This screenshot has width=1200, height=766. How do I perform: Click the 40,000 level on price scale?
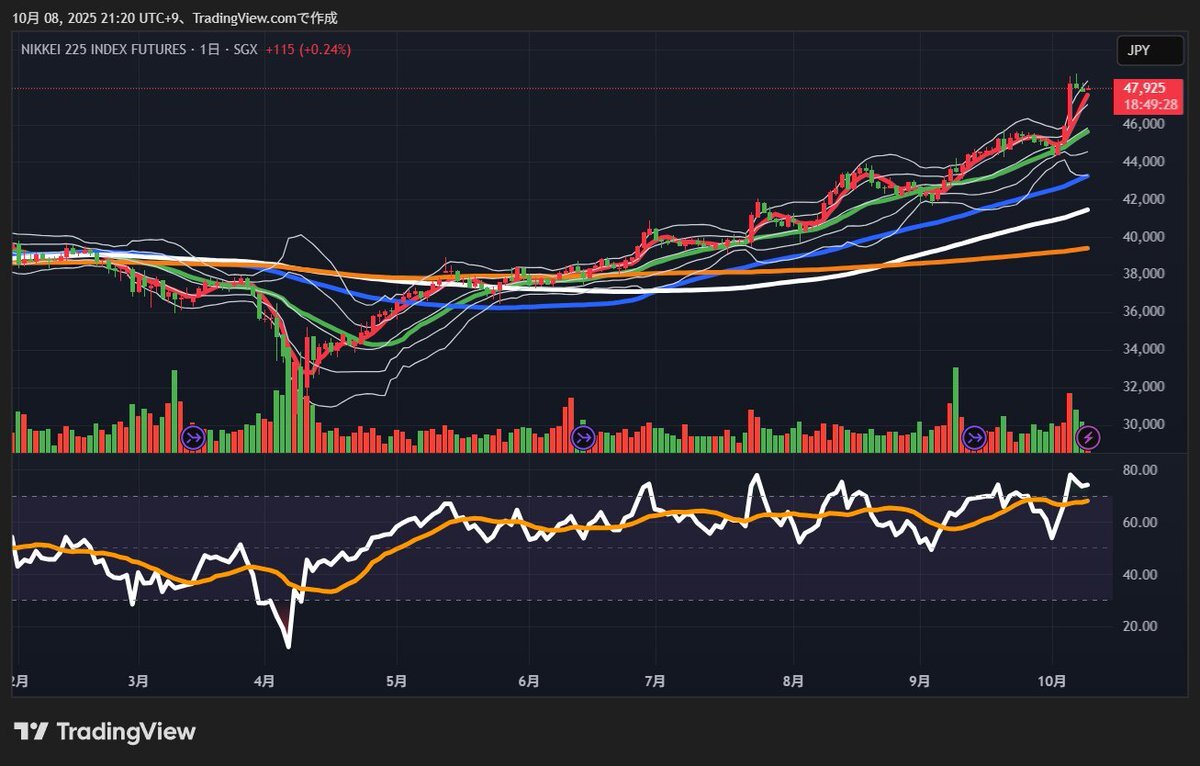1143,237
